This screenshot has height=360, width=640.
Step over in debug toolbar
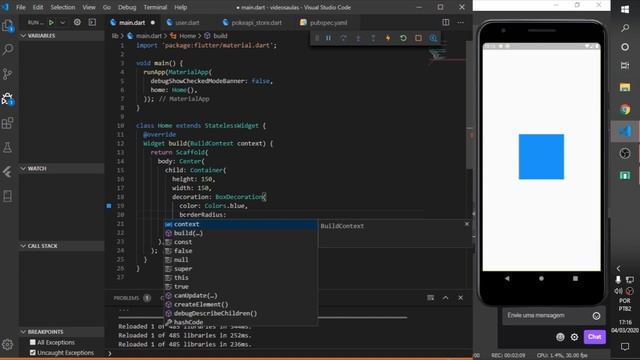(343, 38)
